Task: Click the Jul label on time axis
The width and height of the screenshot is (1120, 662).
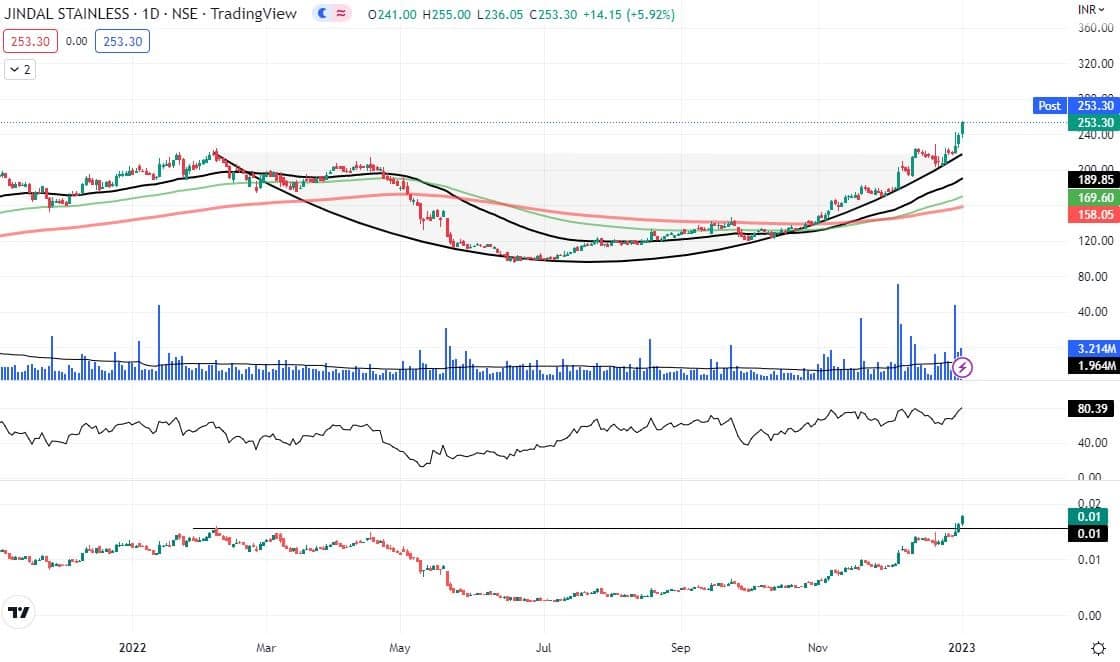Action: pos(545,648)
